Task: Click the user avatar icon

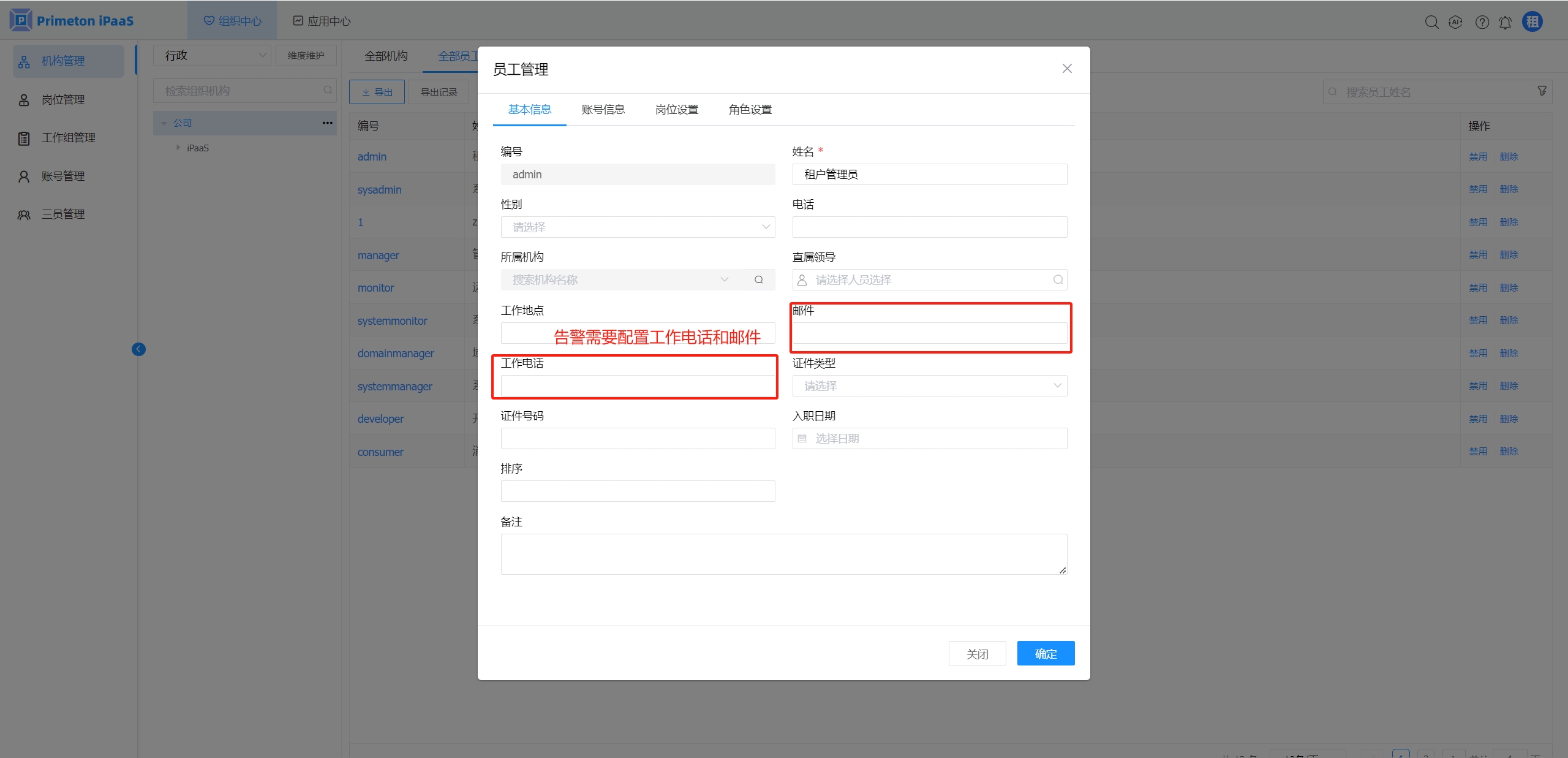Action: point(1532,22)
